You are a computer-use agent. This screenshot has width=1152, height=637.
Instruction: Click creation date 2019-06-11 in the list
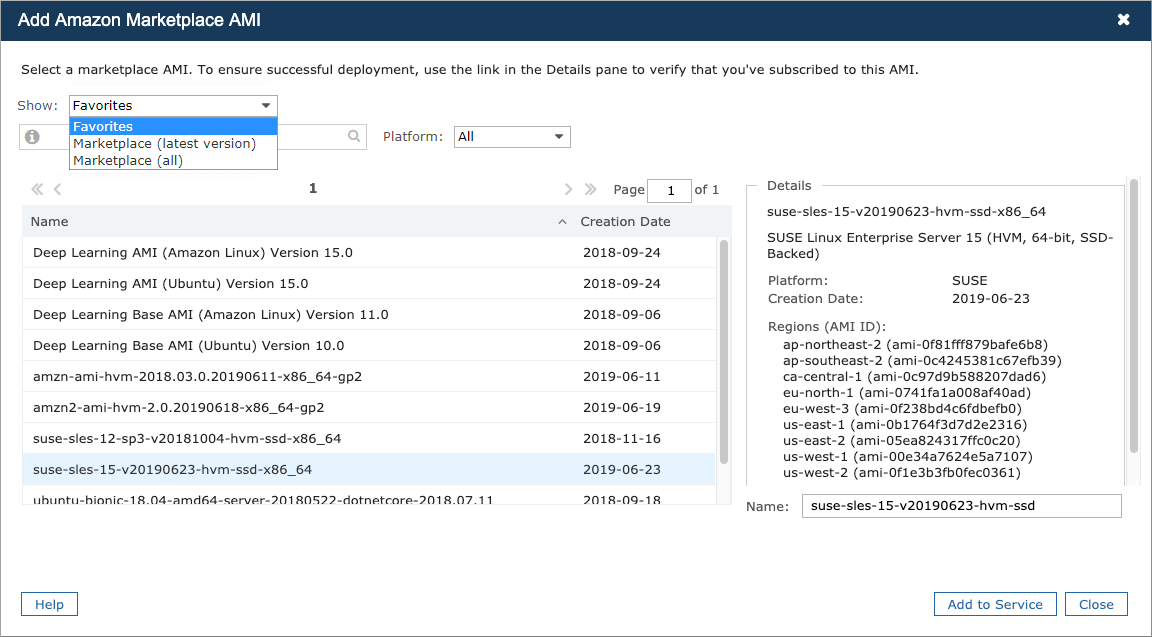pyautogui.click(x=622, y=377)
